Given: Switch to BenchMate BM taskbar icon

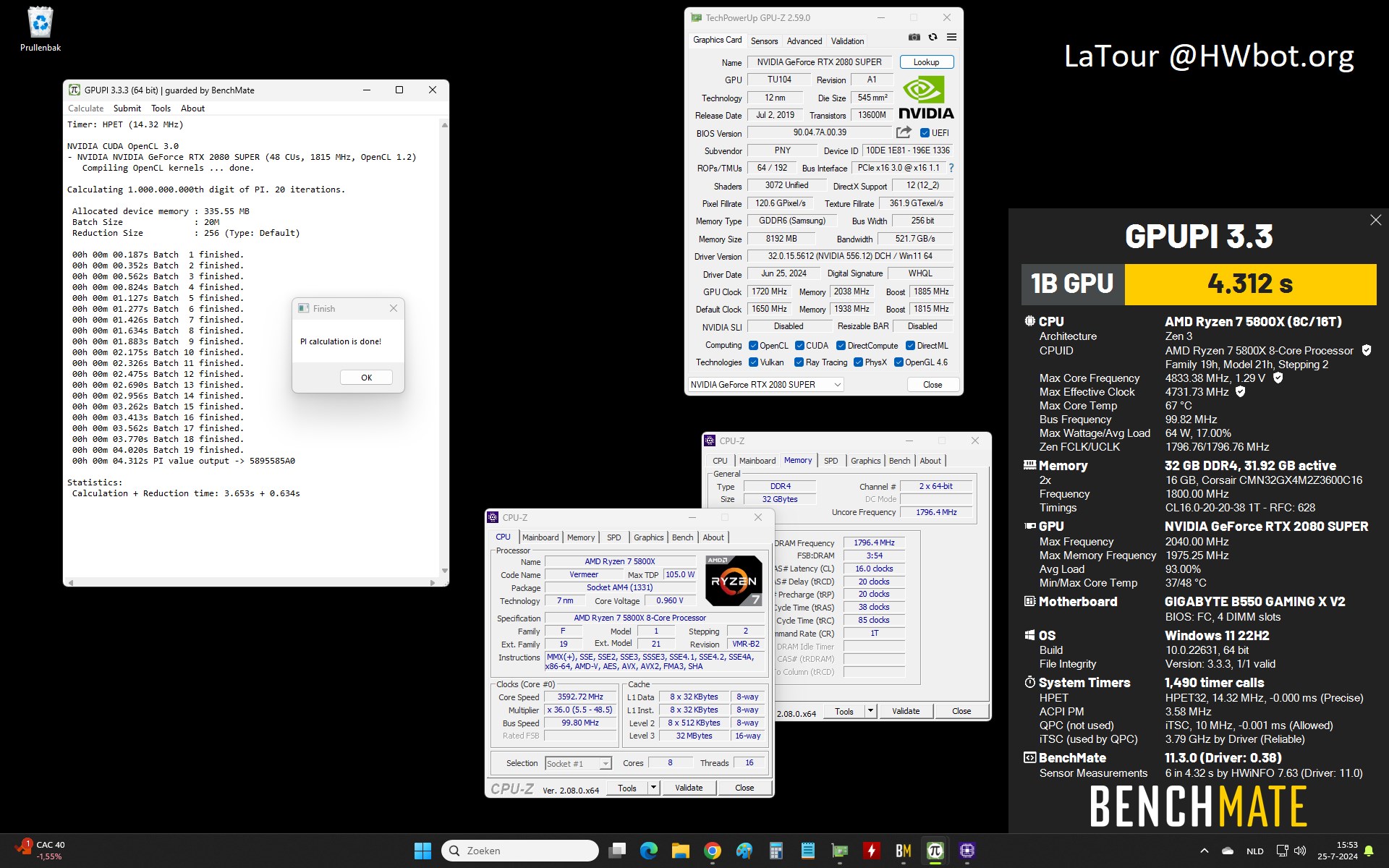Looking at the screenshot, I should click(x=904, y=851).
